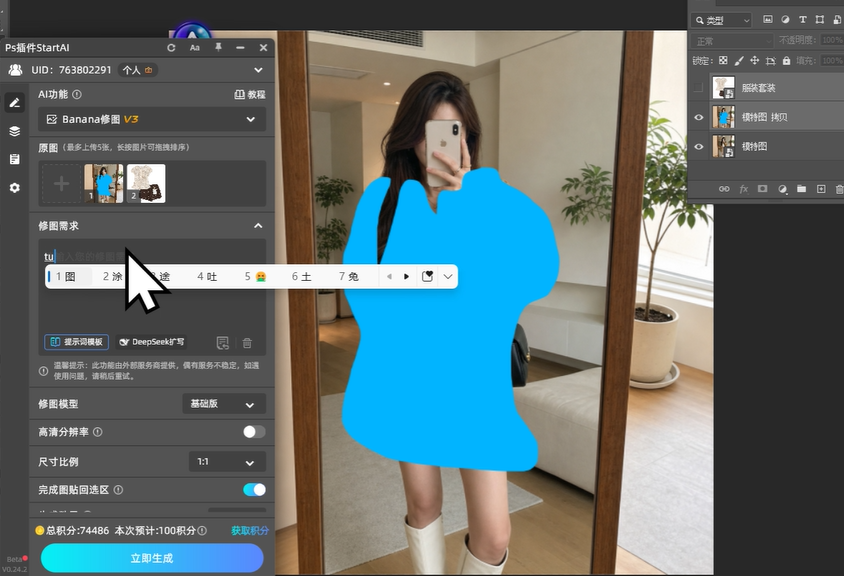Add a layer mask
The height and width of the screenshot is (576, 844).
(763, 189)
